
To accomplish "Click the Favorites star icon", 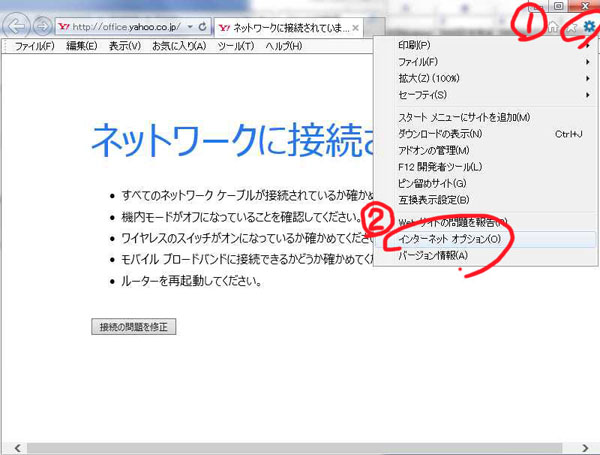I will [572, 27].
